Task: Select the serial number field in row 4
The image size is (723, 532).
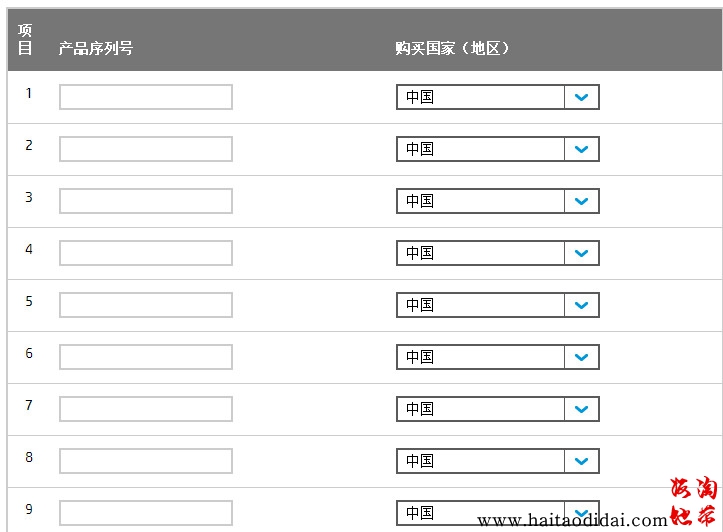Action: pyautogui.click(x=146, y=253)
